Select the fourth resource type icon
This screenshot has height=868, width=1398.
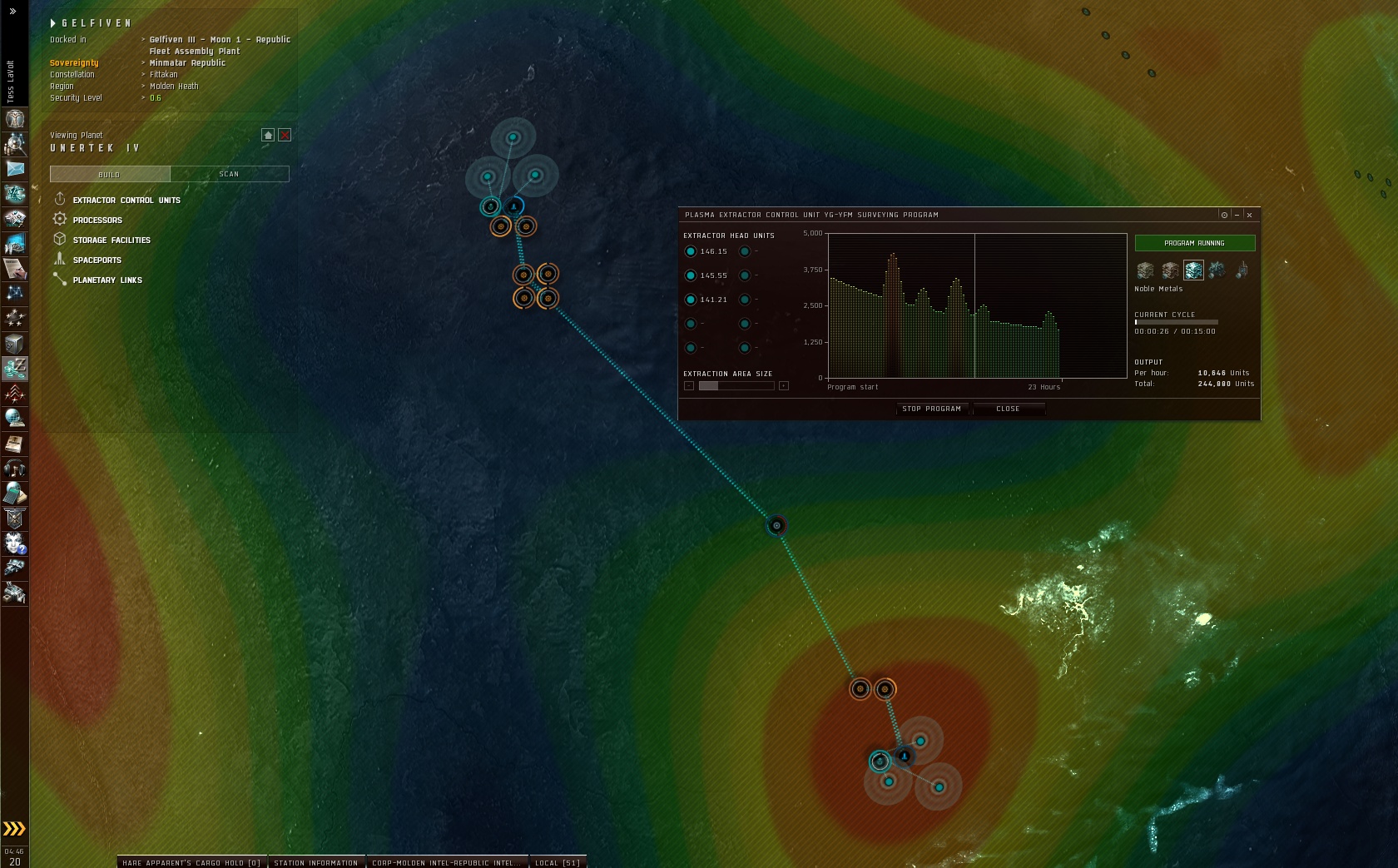1217,270
